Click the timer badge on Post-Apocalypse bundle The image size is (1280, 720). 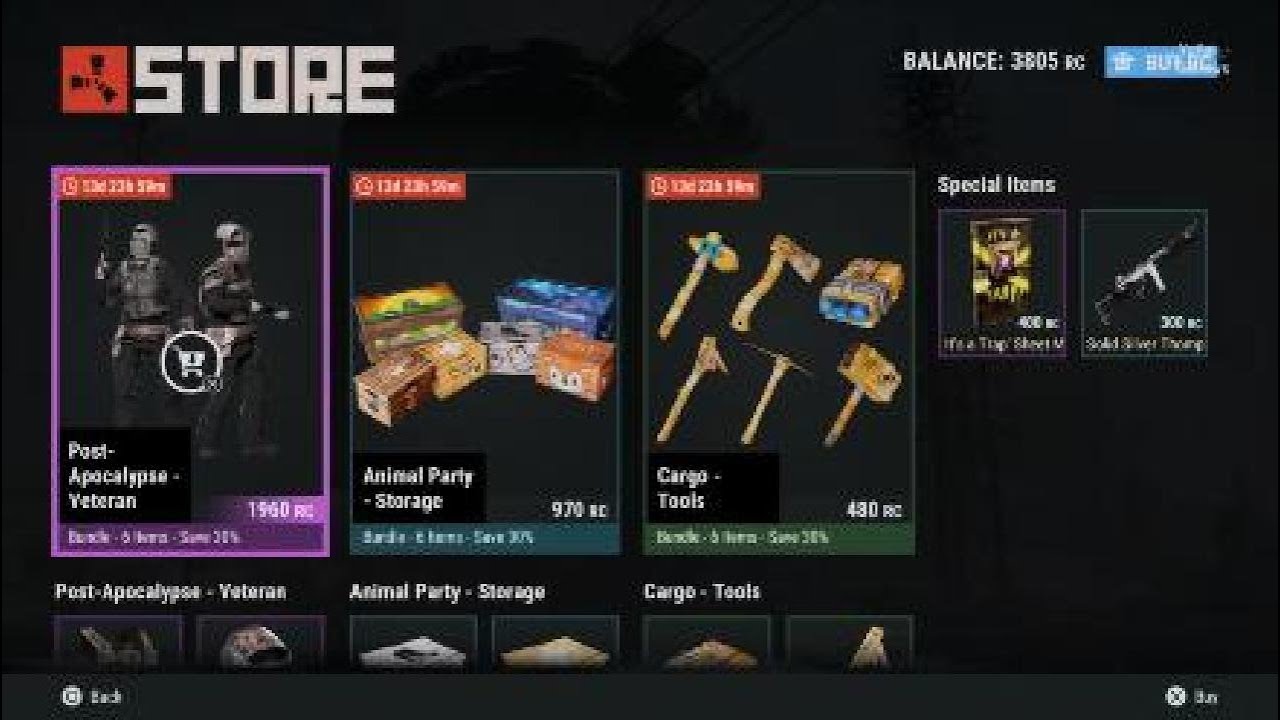click(114, 186)
